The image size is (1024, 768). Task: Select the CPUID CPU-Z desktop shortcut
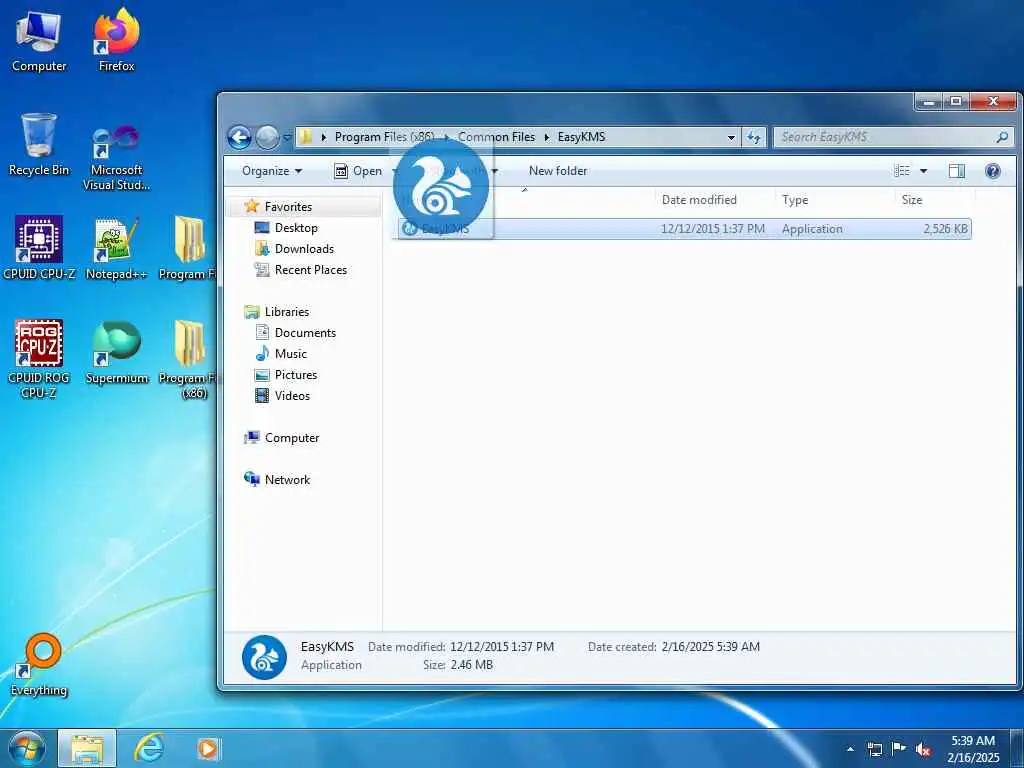[x=39, y=248]
